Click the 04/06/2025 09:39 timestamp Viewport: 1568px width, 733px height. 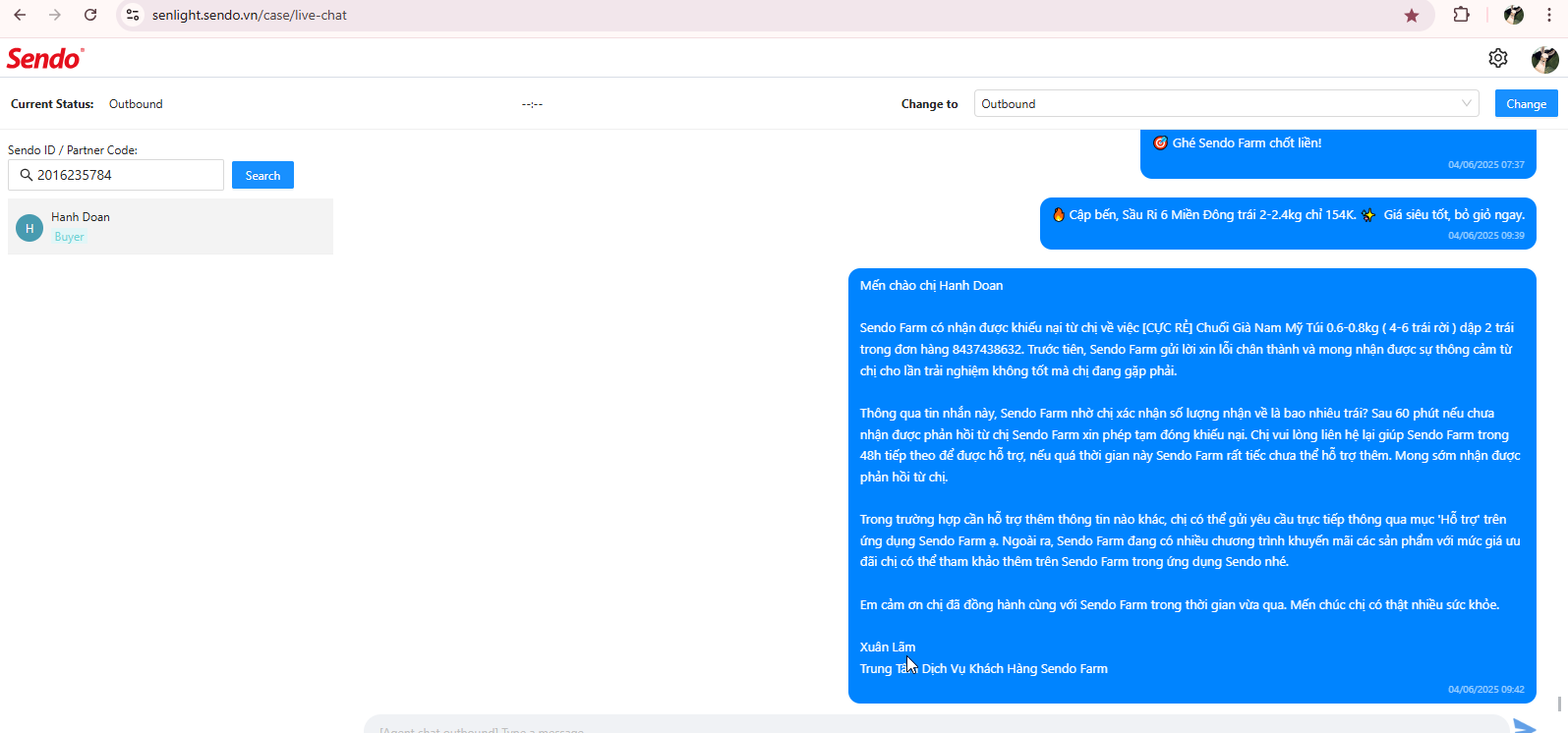[1486, 236]
